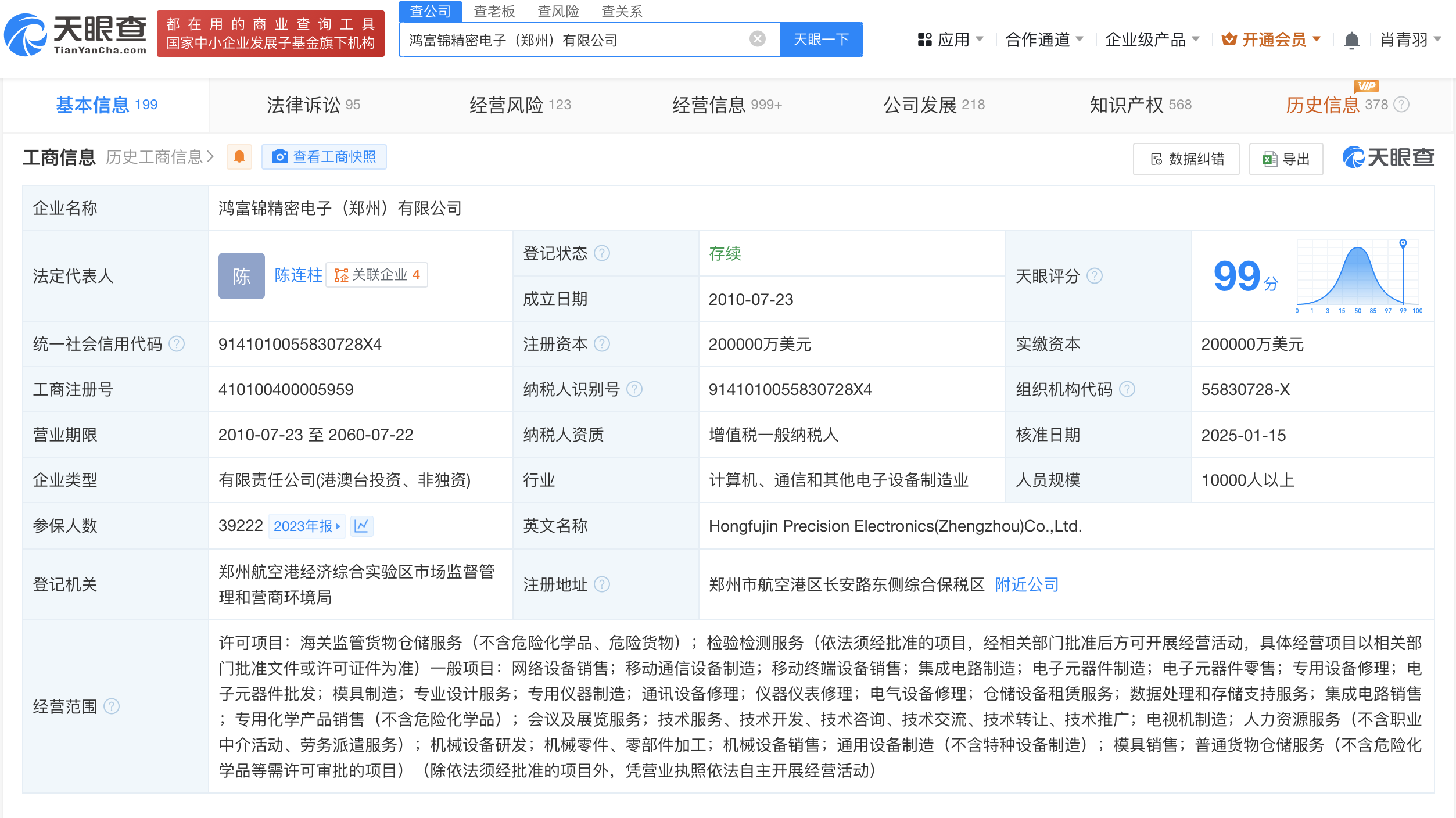Open the 数据纠错 data correction tool

pos(1185,158)
